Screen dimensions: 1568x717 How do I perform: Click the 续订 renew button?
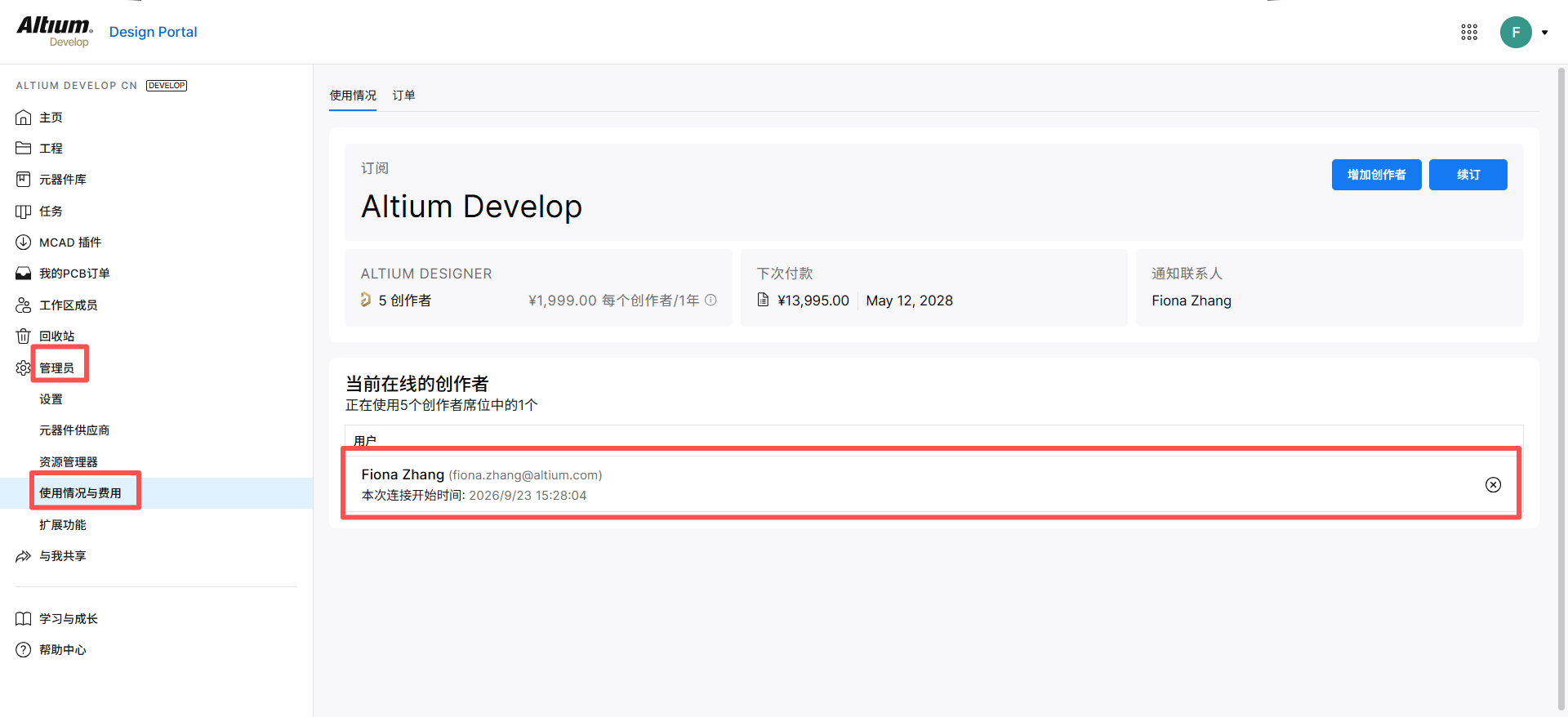pos(1468,175)
